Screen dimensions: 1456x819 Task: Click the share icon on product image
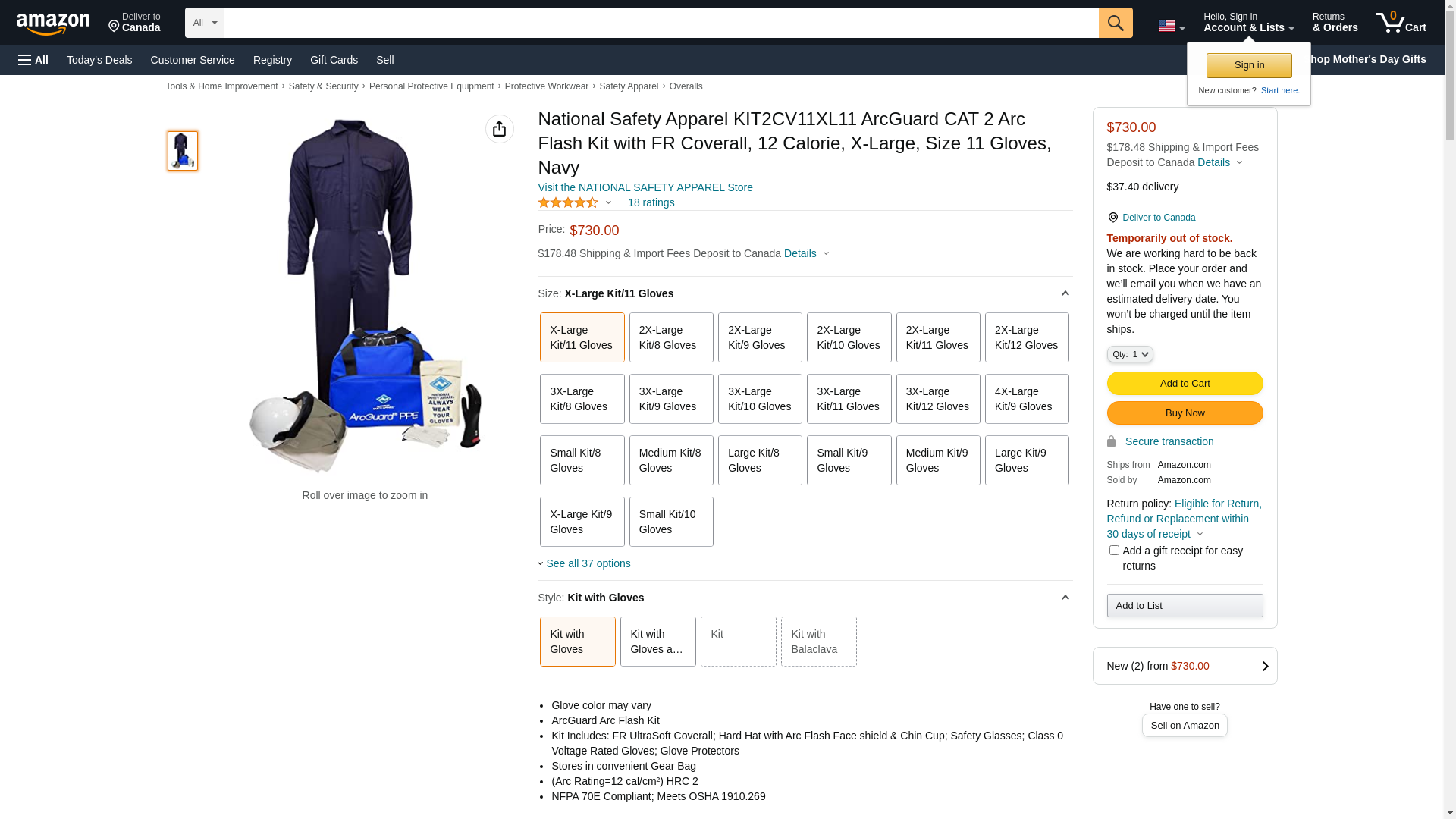coord(499,129)
